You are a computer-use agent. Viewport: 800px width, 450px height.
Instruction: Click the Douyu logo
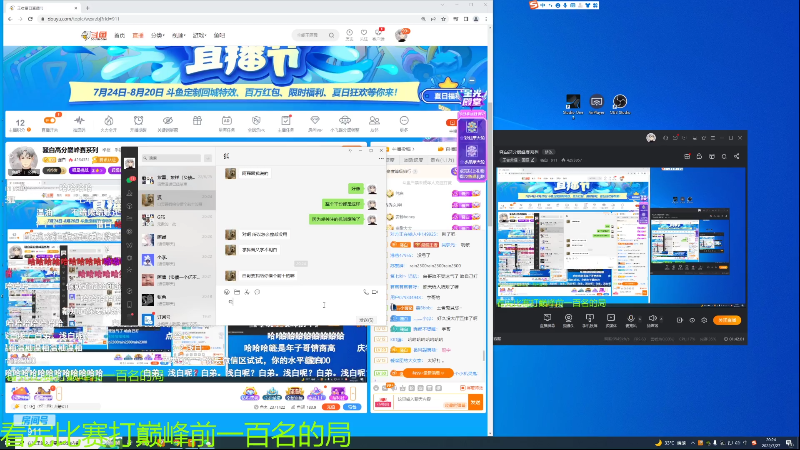(x=94, y=35)
